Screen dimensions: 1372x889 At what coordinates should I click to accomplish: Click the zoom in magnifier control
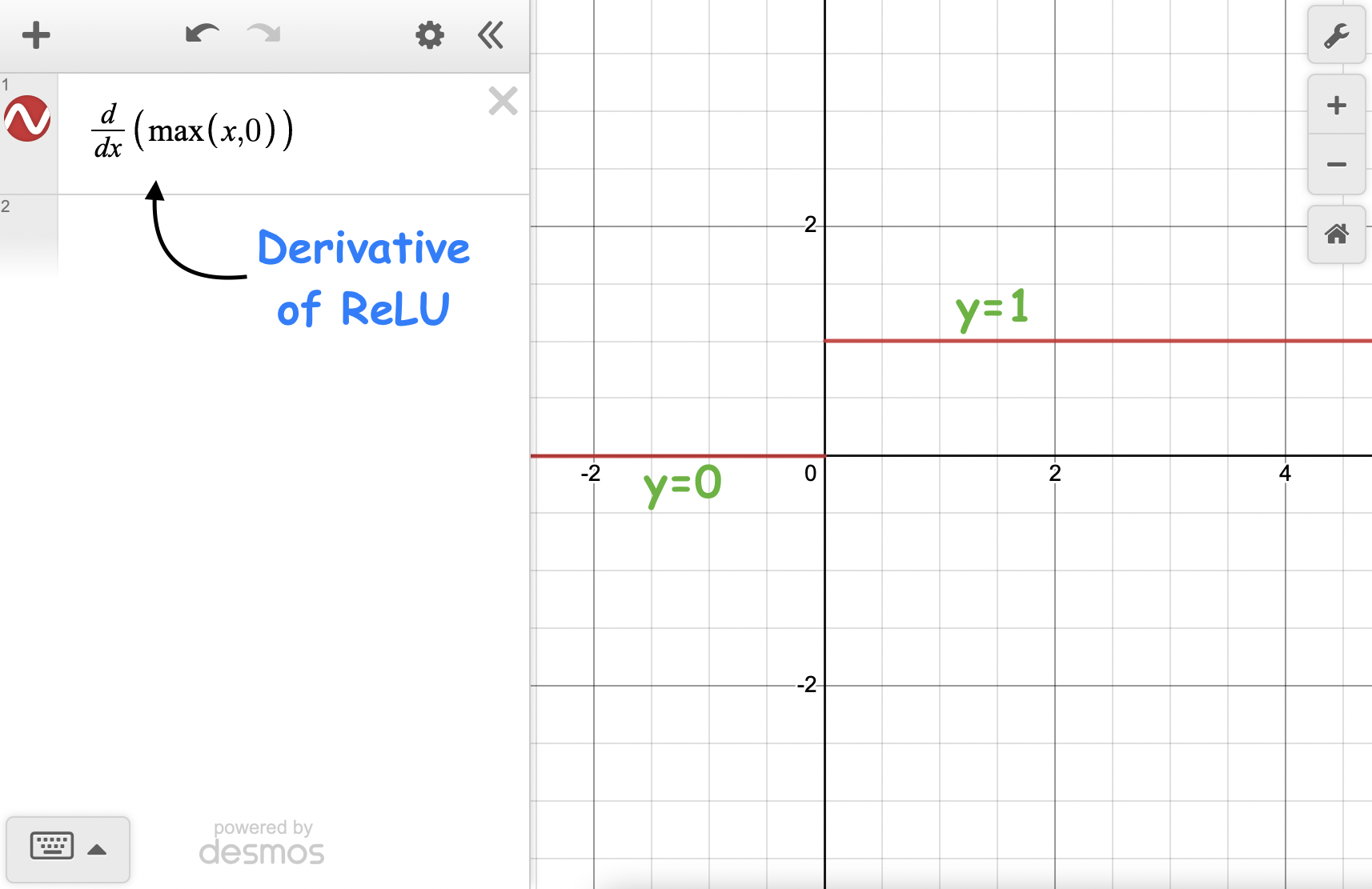point(1335,105)
